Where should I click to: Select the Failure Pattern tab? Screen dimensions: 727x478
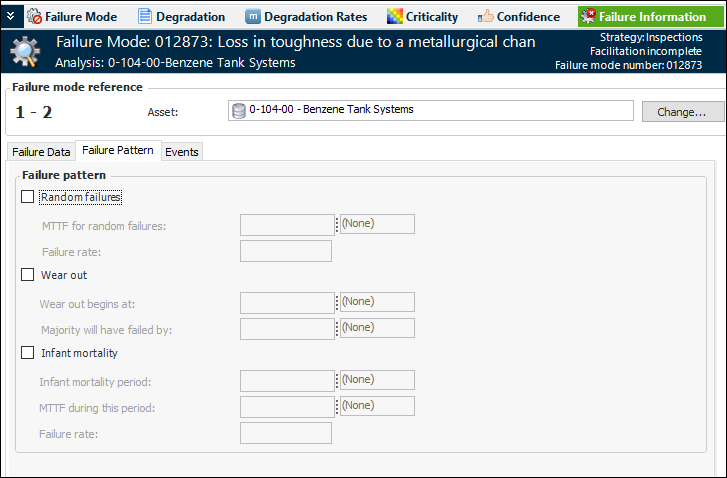[118, 150]
